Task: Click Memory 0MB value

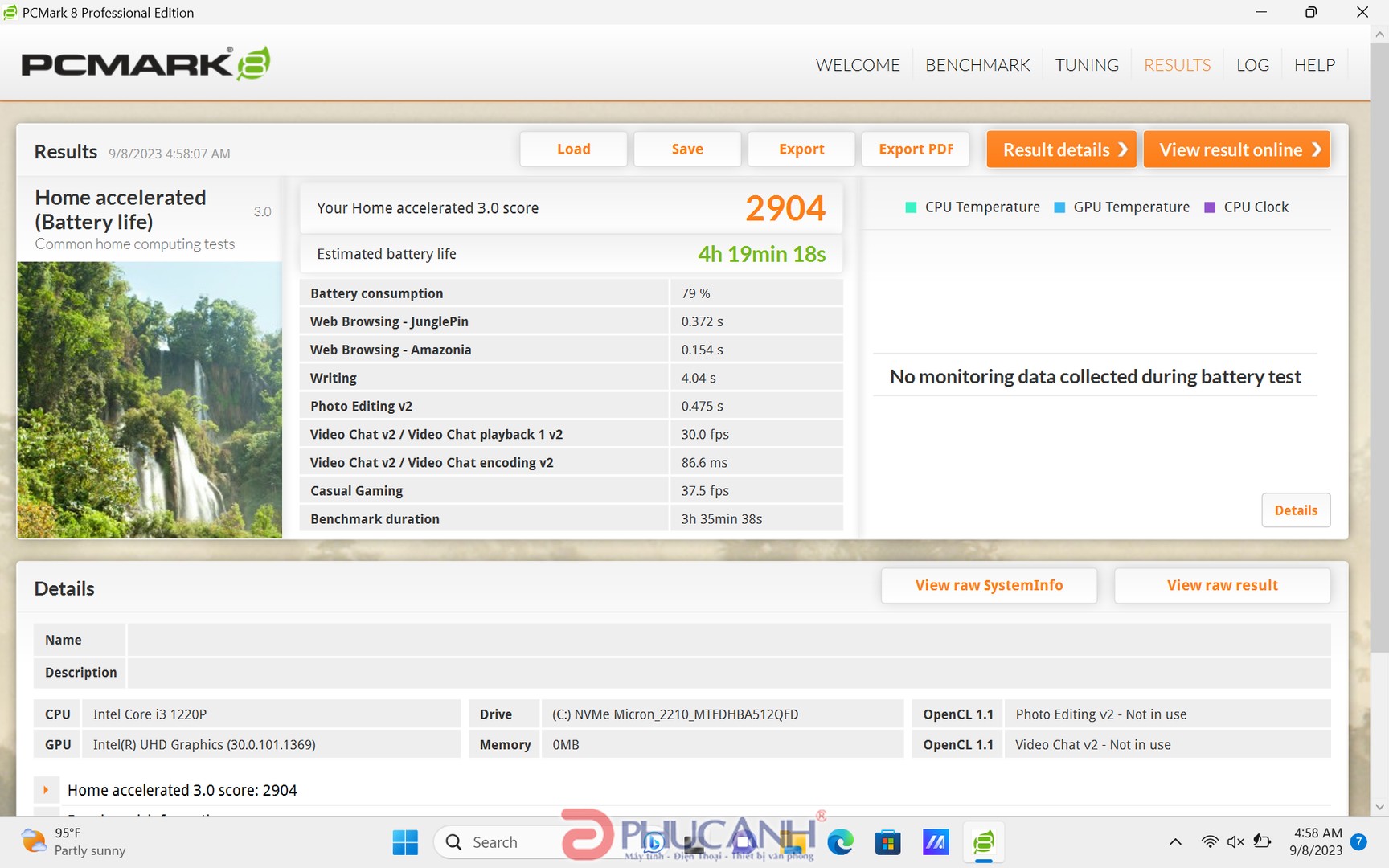Action: [566, 745]
